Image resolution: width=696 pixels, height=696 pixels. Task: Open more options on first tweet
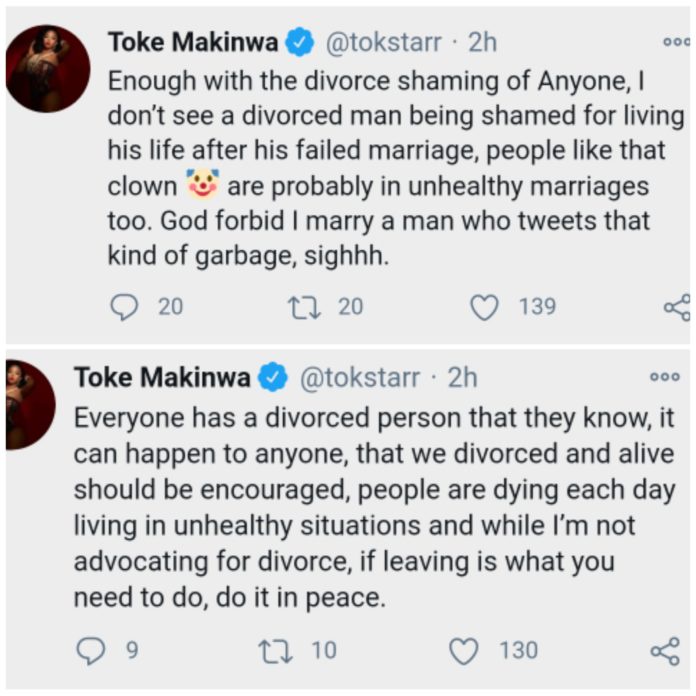click(x=677, y=43)
